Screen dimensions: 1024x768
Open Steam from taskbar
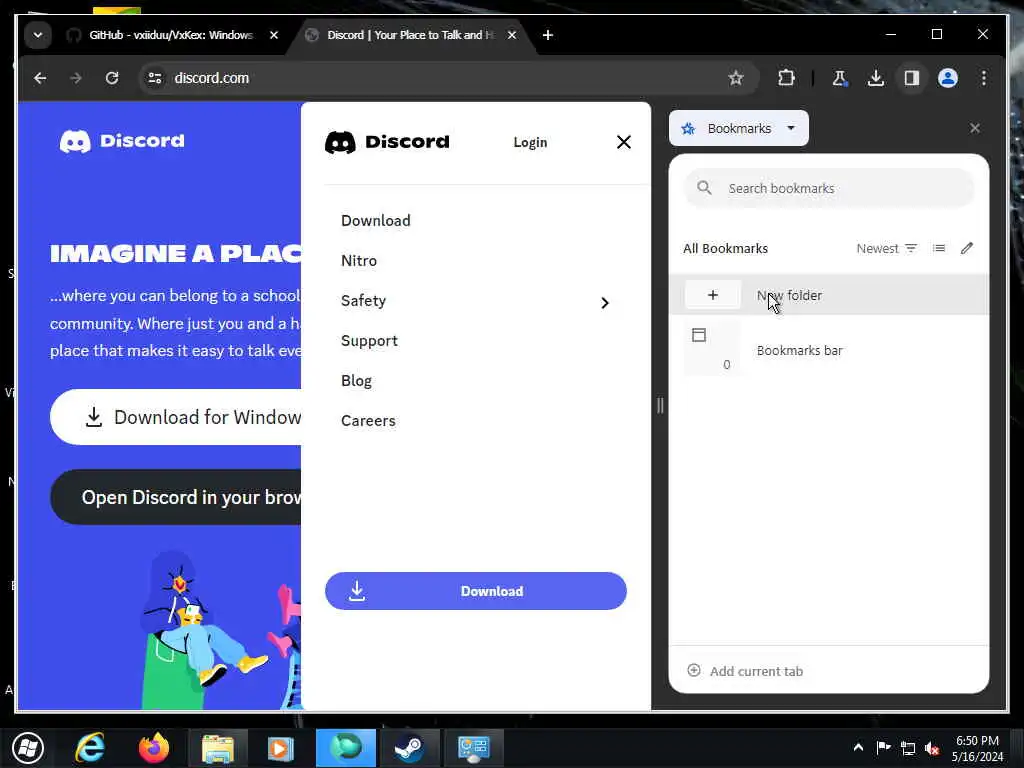click(x=409, y=748)
